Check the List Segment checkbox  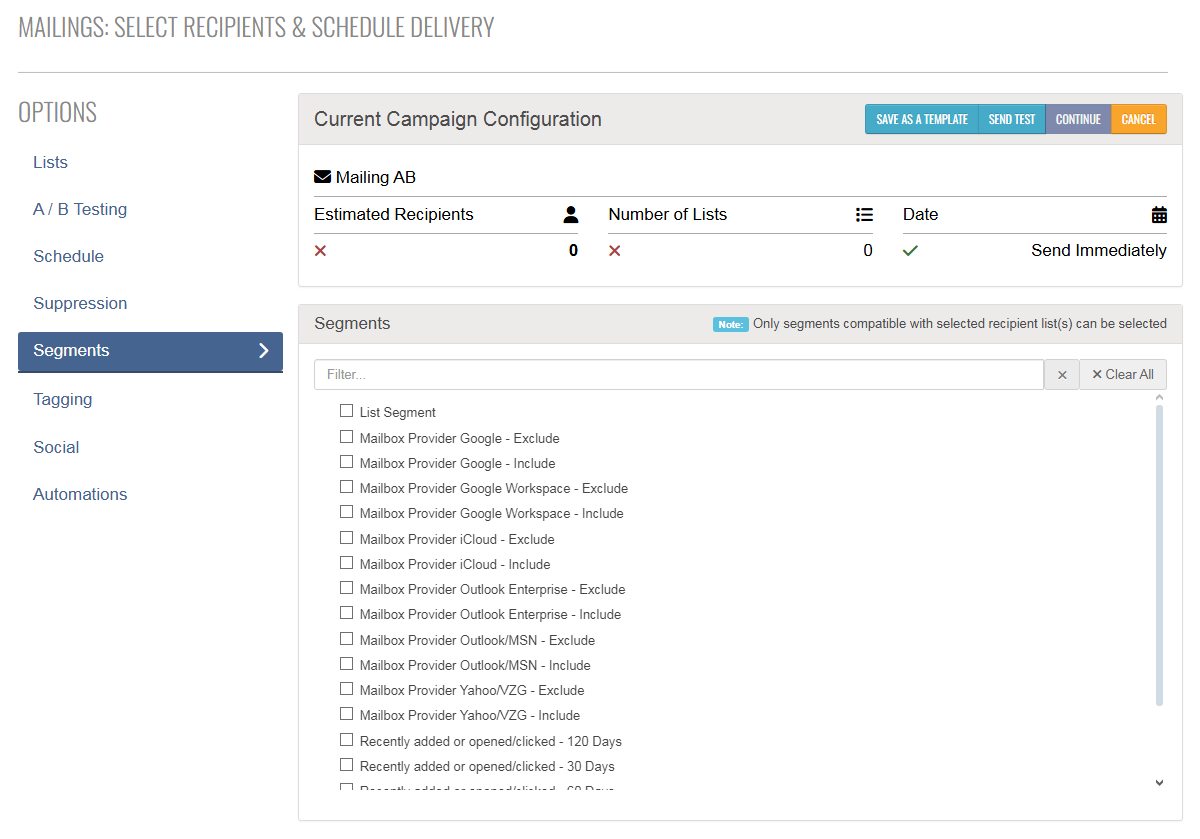346,411
